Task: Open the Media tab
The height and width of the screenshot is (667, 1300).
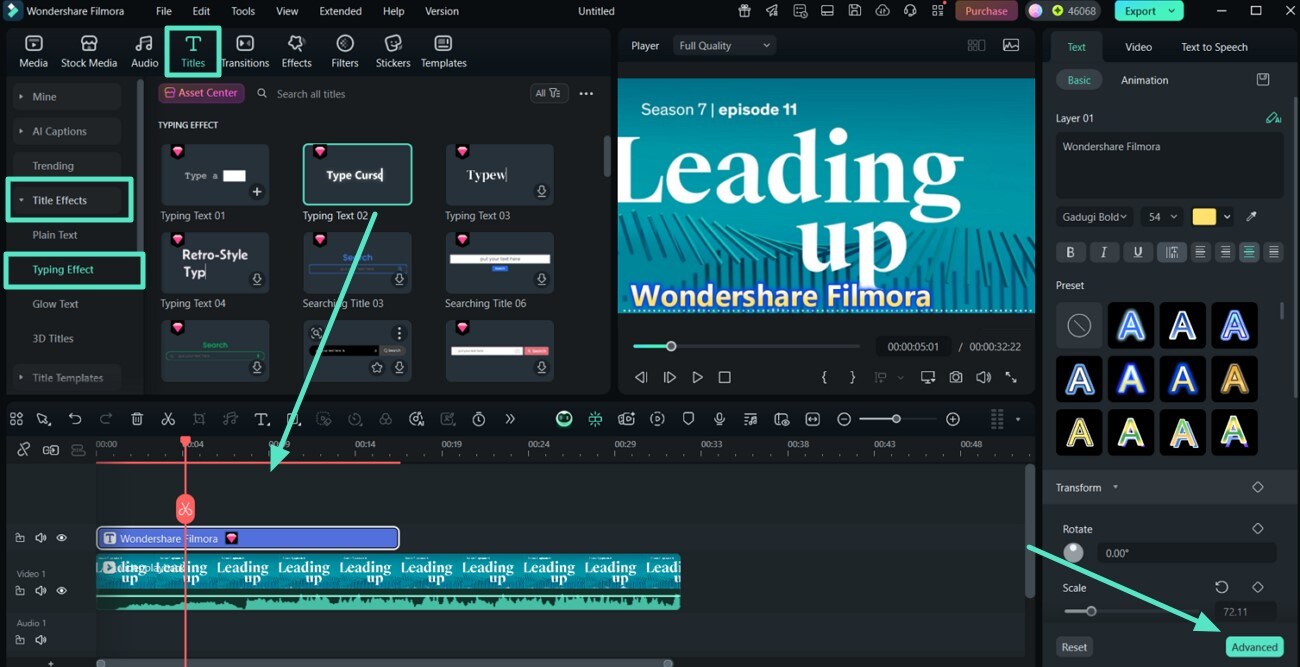Action: click(x=33, y=51)
